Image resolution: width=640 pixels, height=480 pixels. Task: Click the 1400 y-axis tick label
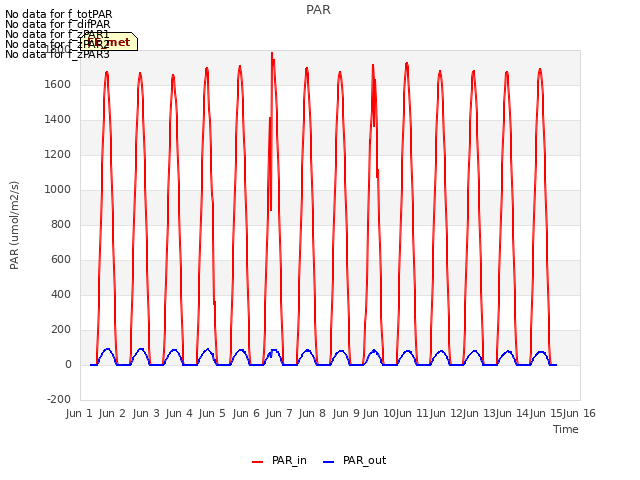(x=58, y=120)
